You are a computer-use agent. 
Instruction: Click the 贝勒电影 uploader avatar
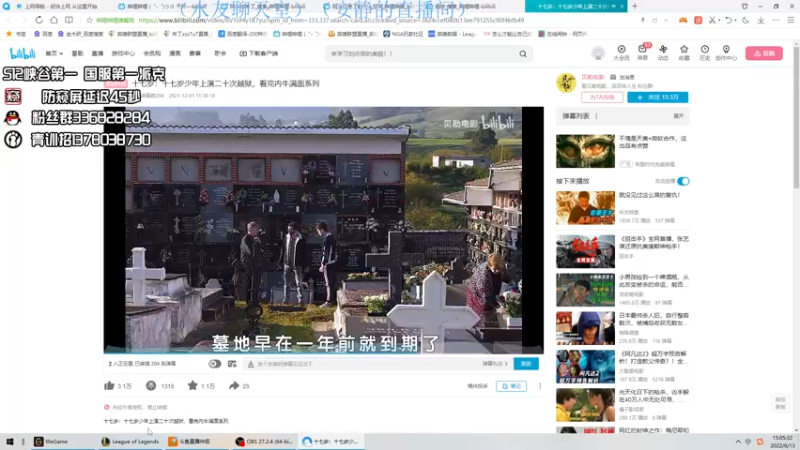click(x=566, y=83)
